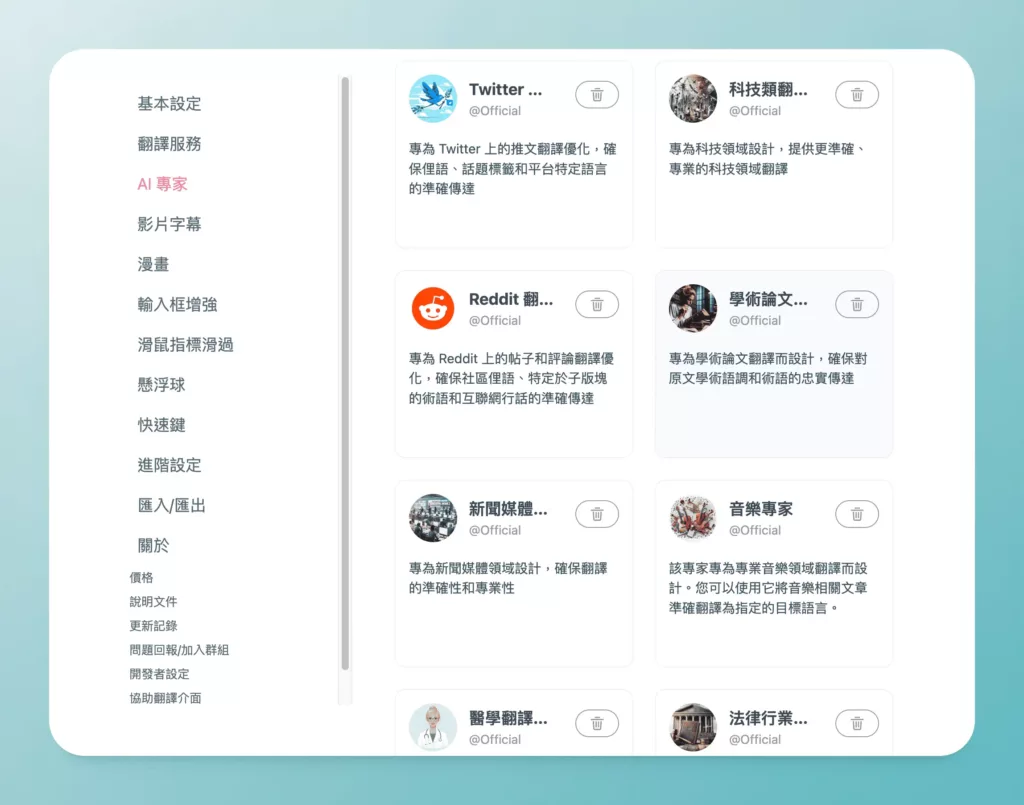Delete the 科技類翻 expert card
The width and height of the screenshot is (1024, 805).
click(857, 95)
